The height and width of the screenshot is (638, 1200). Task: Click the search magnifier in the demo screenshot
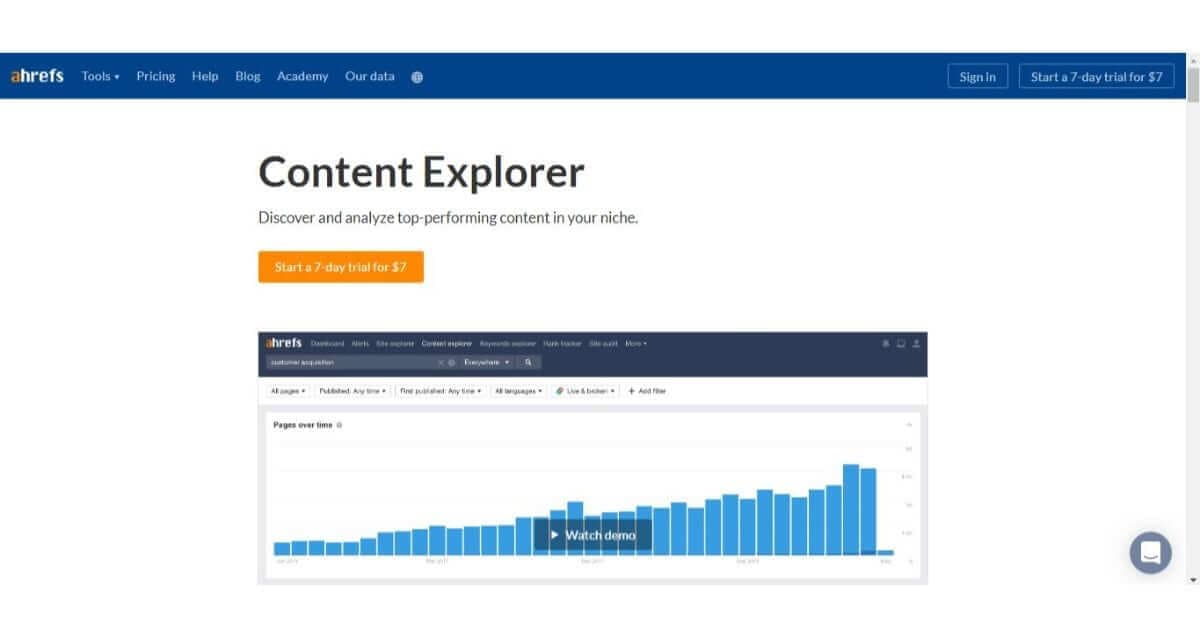[528, 362]
